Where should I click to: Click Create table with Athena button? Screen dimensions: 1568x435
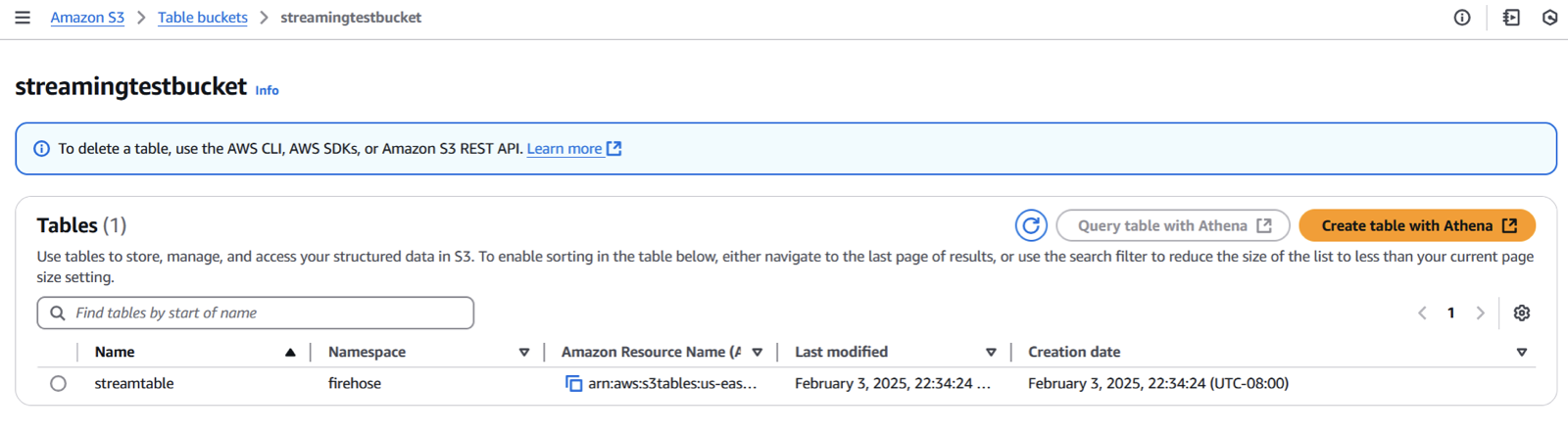tap(1417, 225)
